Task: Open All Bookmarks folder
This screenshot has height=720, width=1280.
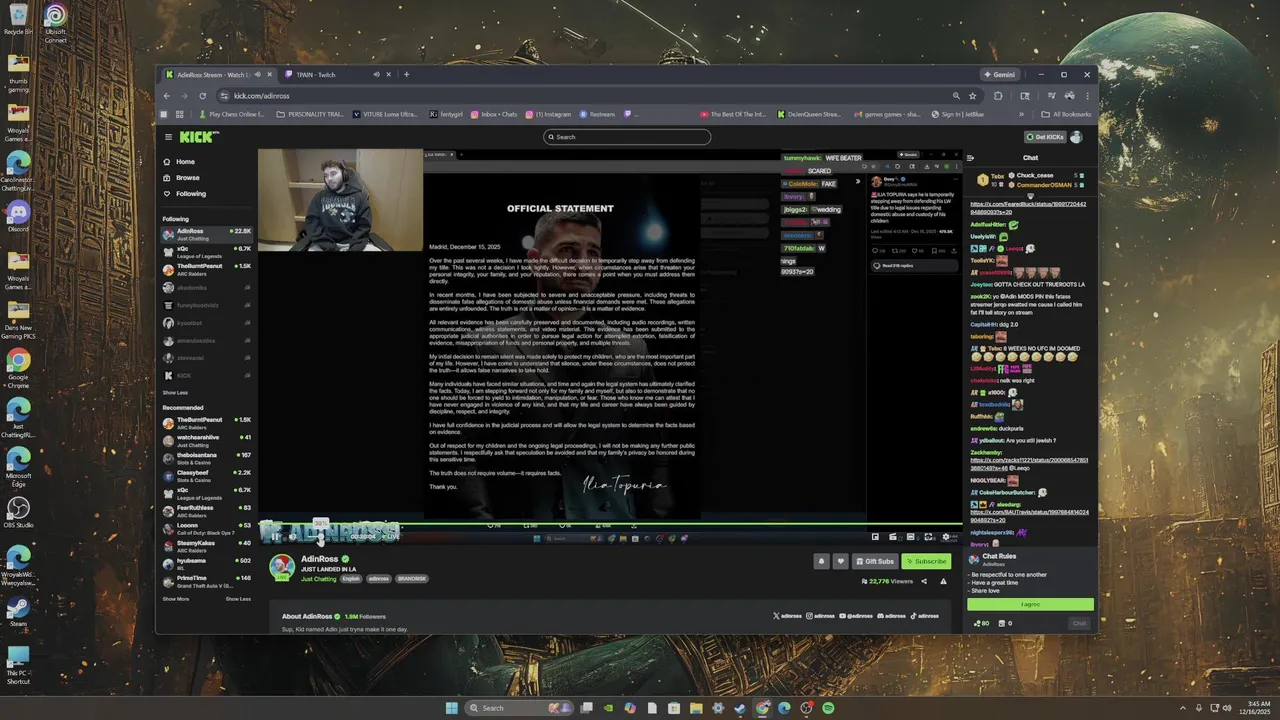Action: tap(1066, 114)
